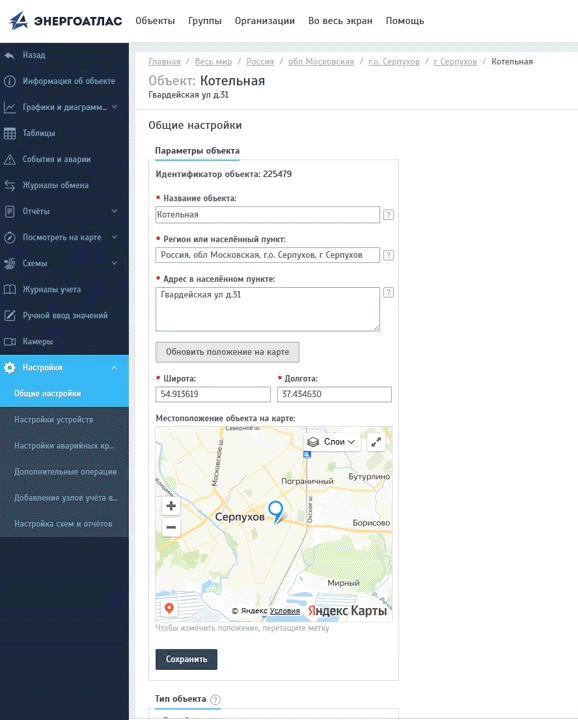This screenshot has width=578, height=720.
Task: Follow the Россия breadcrumb link
Action: pyautogui.click(x=260, y=62)
